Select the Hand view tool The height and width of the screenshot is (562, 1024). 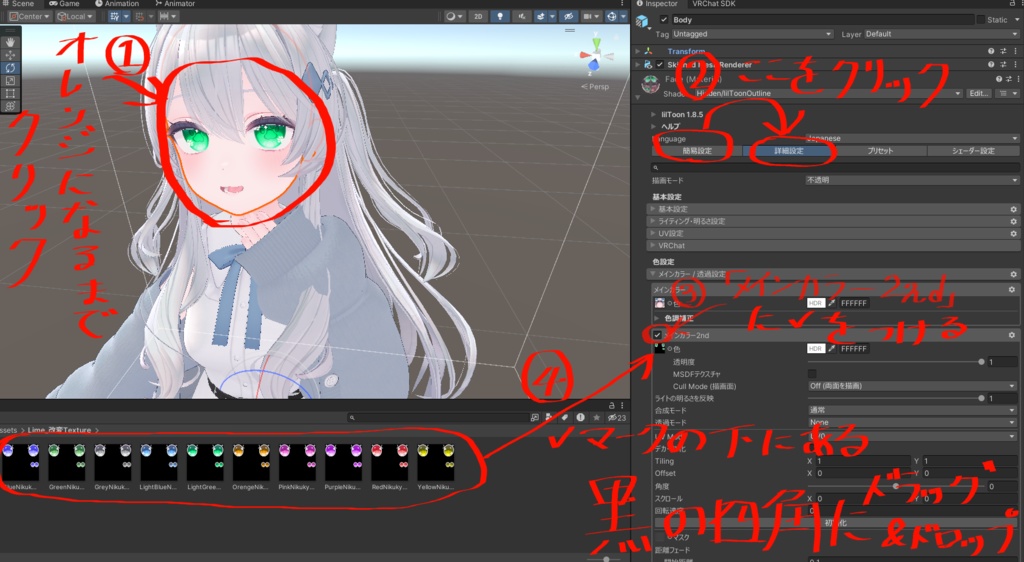point(10,42)
